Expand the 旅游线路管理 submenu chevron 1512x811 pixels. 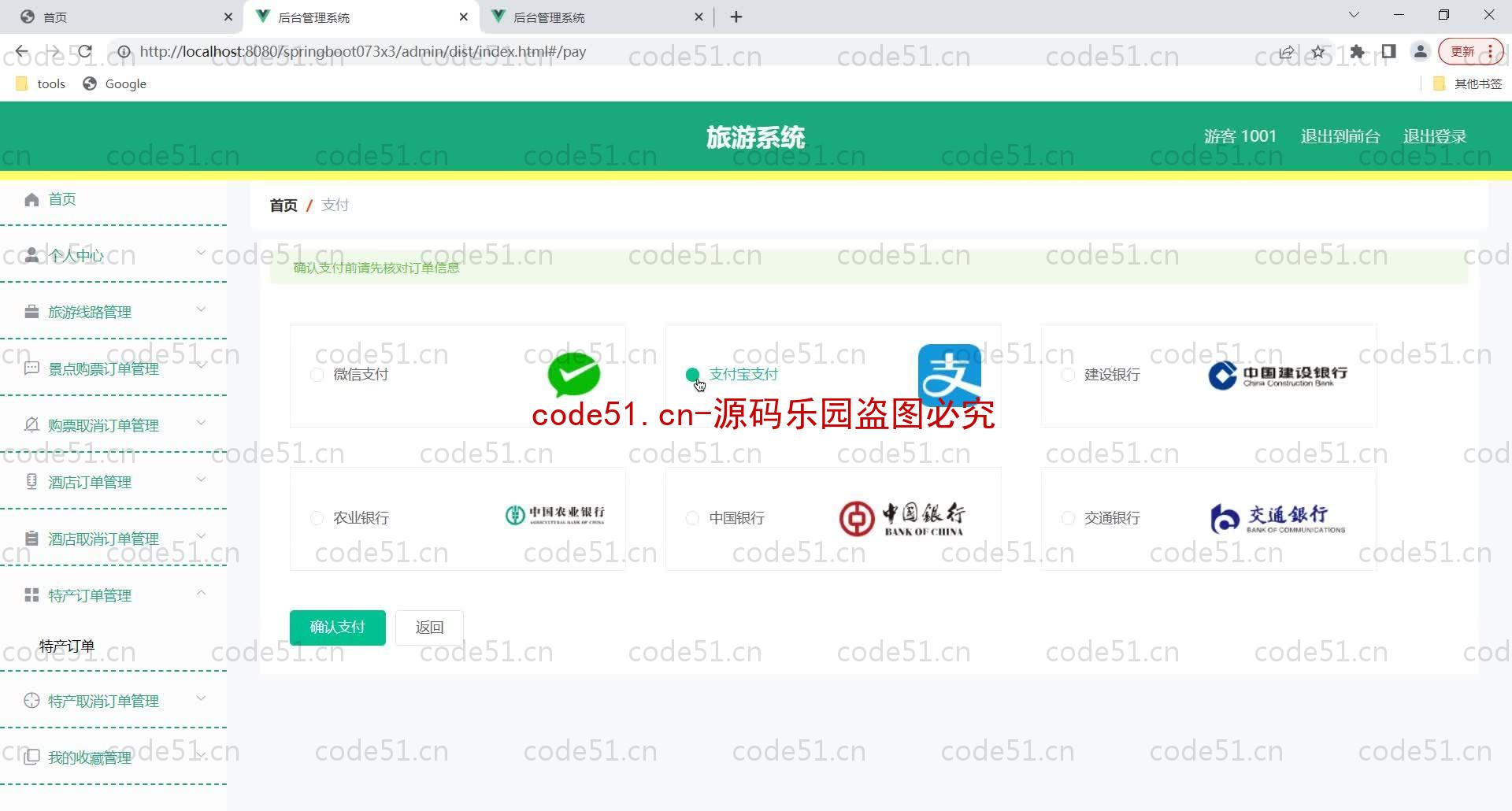[x=201, y=309]
